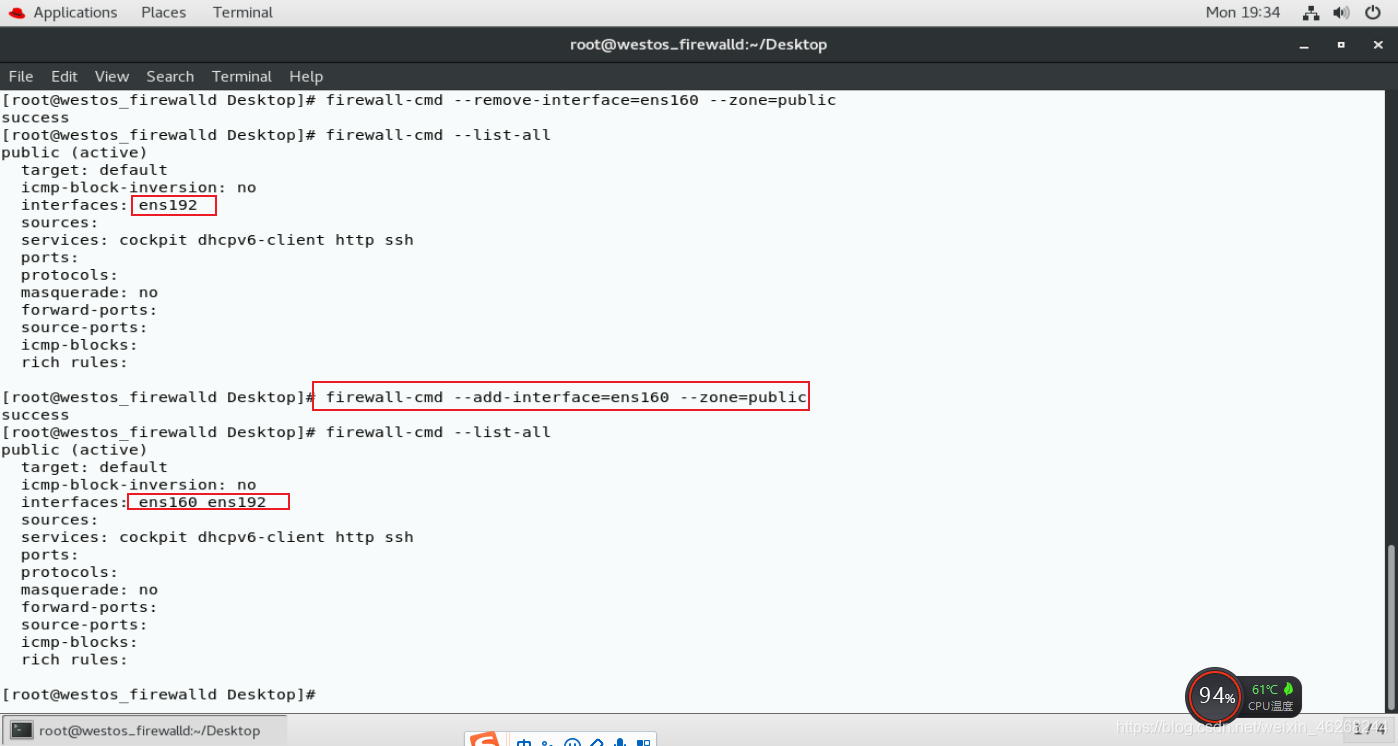Open the Applications menu
This screenshot has width=1398, height=746.
click(x=75, y=12)
